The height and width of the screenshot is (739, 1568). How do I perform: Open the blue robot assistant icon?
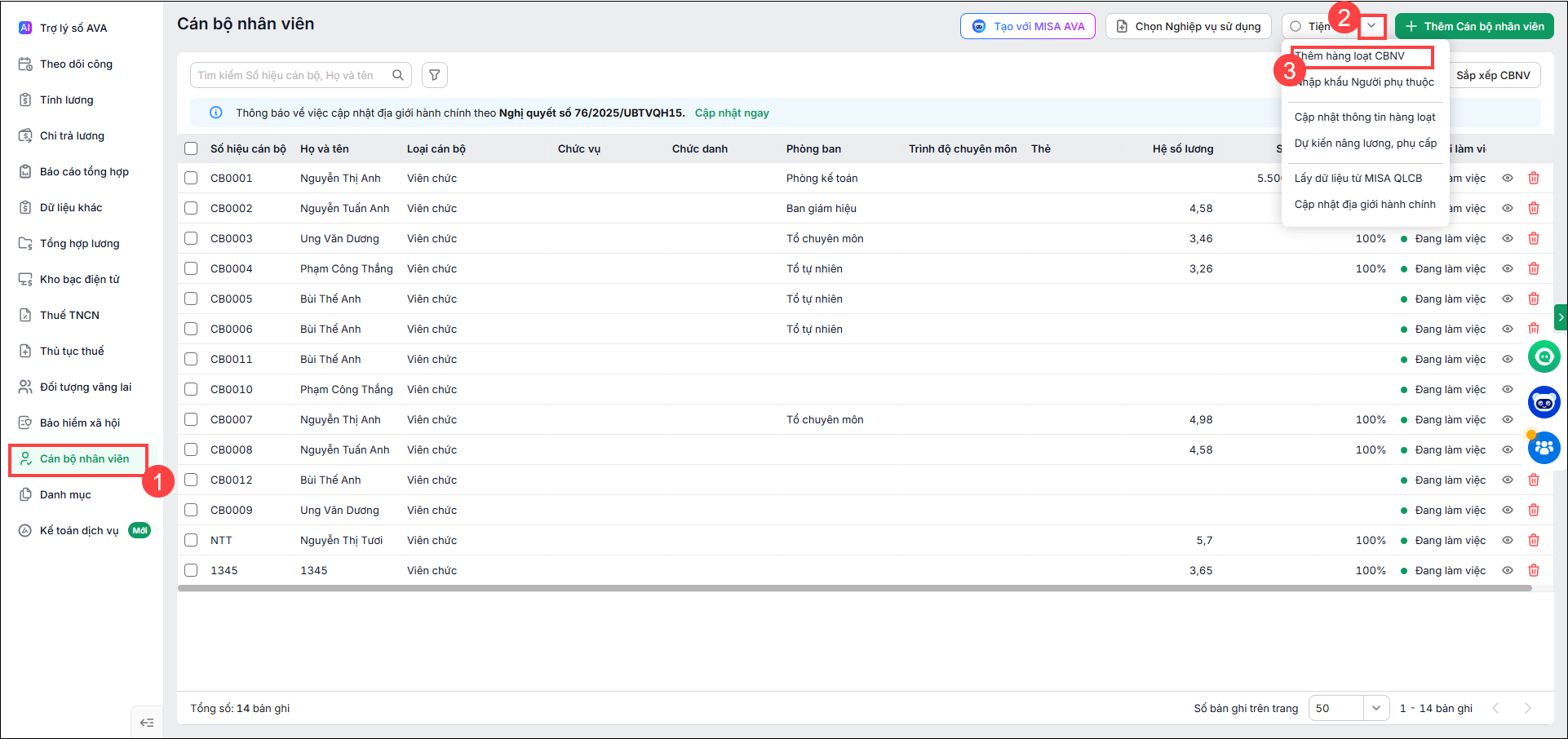1544,402
